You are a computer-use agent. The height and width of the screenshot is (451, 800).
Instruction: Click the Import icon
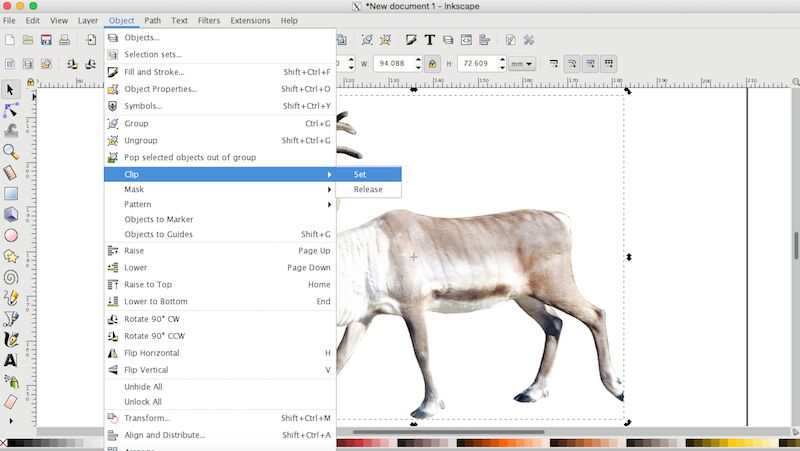point(91,40)
